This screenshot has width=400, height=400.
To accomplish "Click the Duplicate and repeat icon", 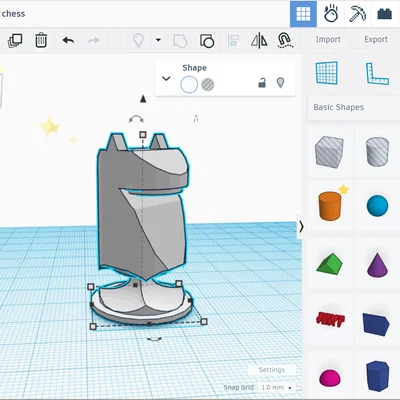I will point(15,40).
